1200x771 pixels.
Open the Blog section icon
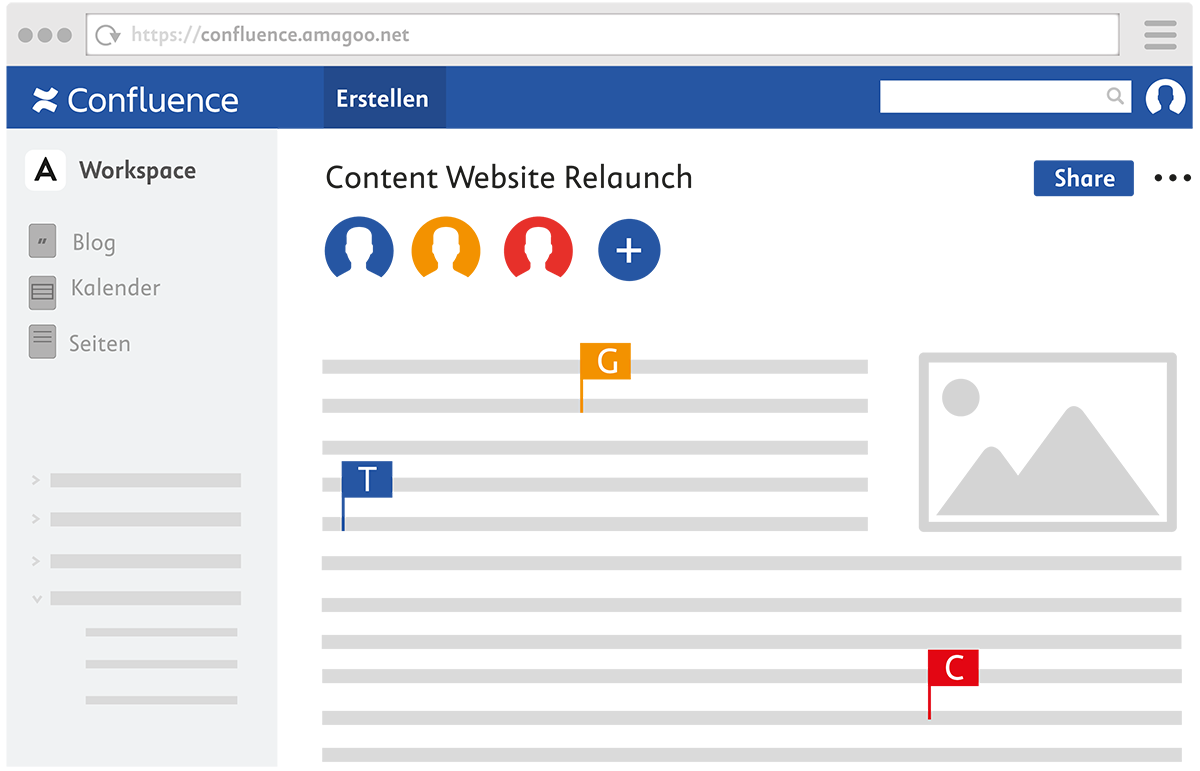click(42, 242)
